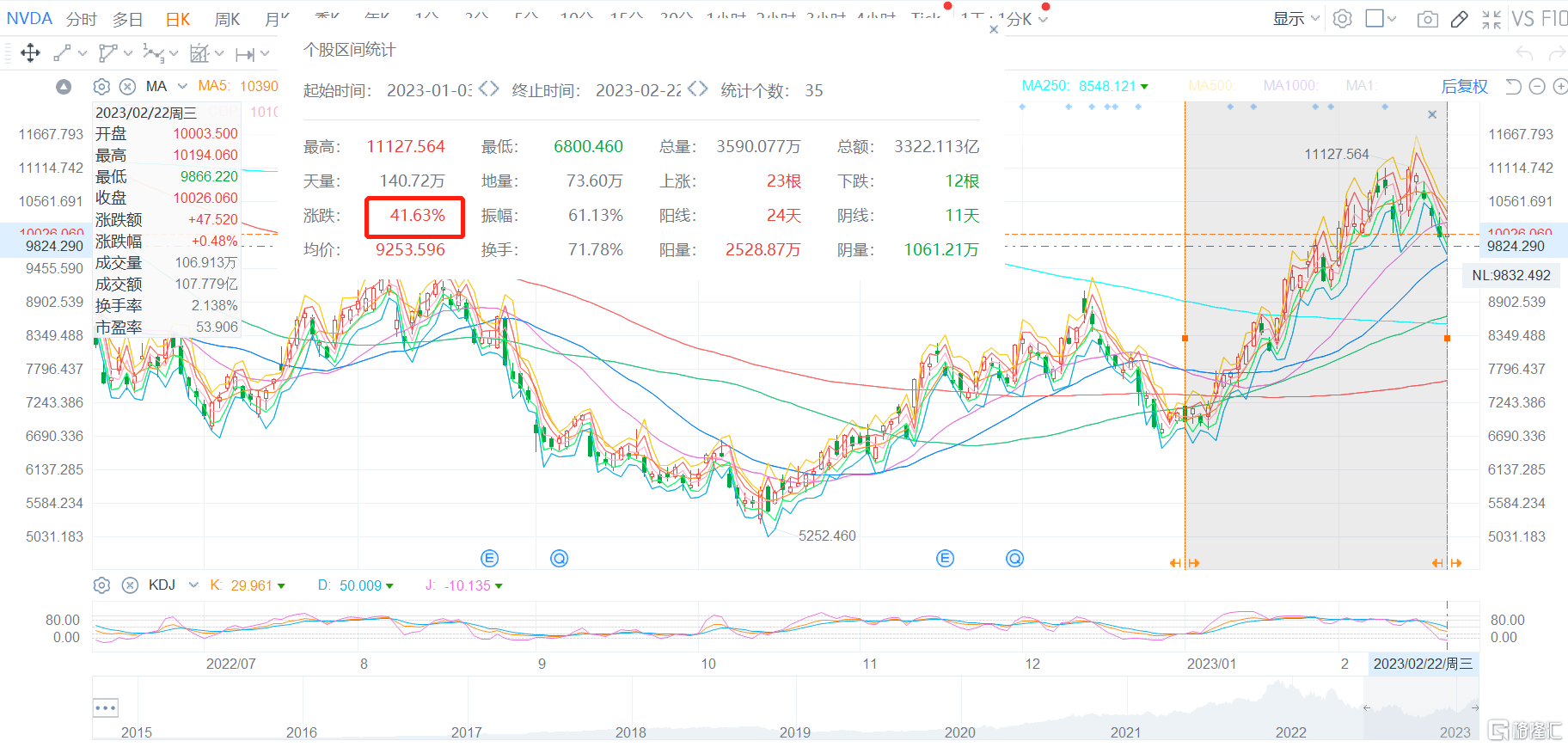This screenshot has width=1568, height=747.
Task: Close the shaded range selection on chart
Action: click(1432, 114)
